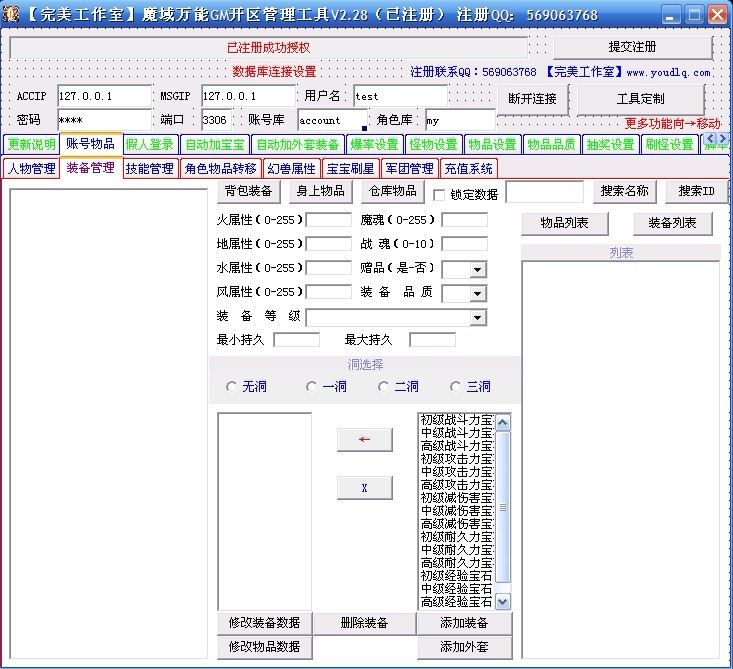Select the 无洞 radio option
The image size is (733, 669).
(x=232, y=387)
